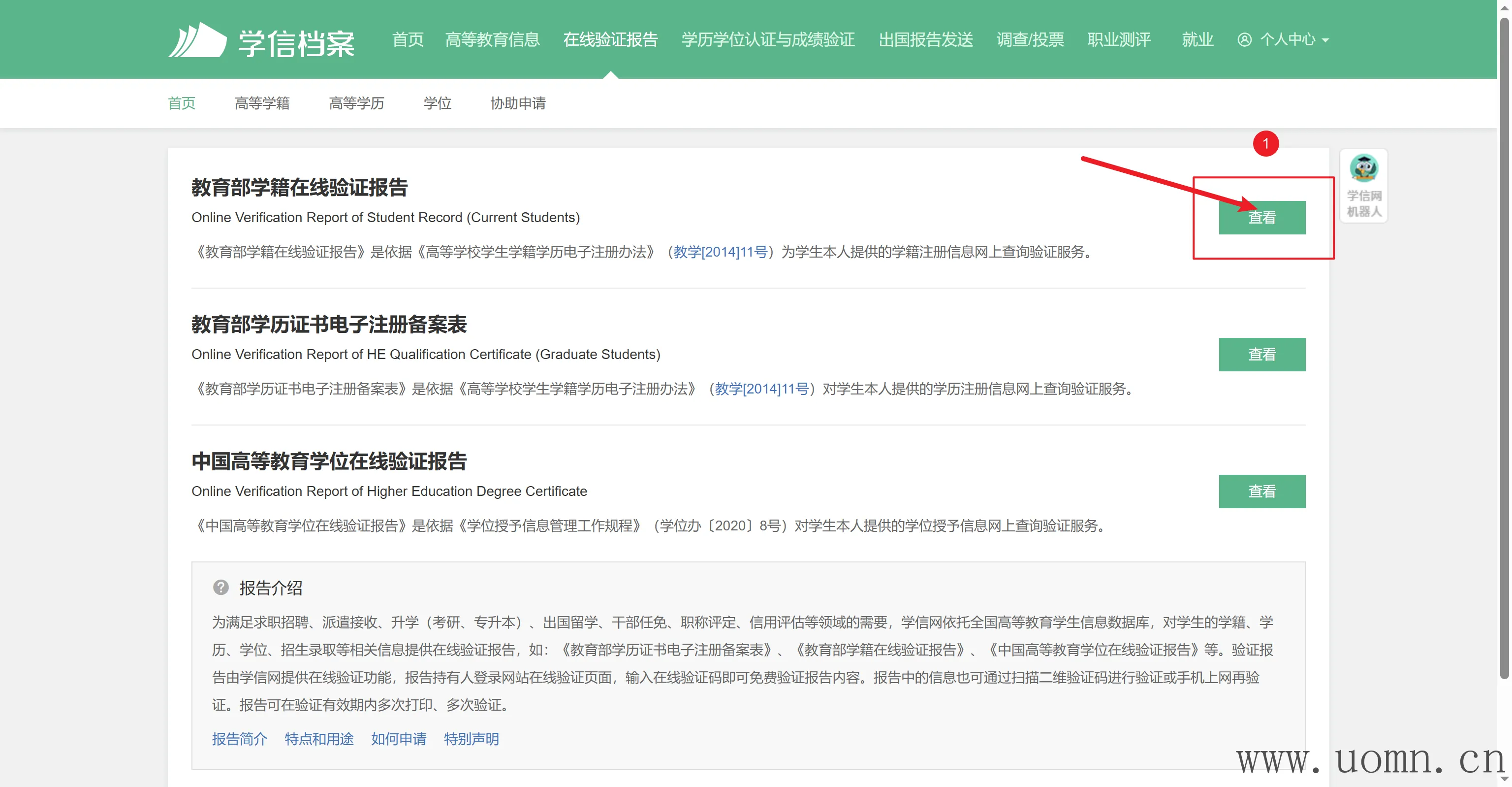Click the 个人中心 user avatar icon
Image resolution: width=1512 pixels, height=787 pixels.
tap(1244, 39)
